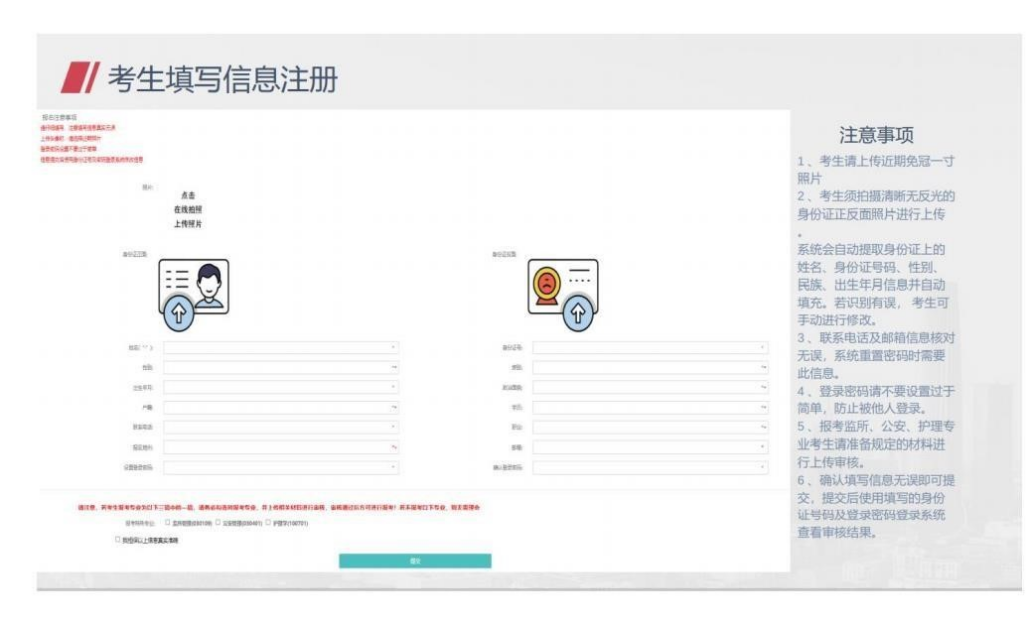The width and height of the screenshot is (1027, 622).
Task: Upload the ID card front photo
Action: point(194,289)
